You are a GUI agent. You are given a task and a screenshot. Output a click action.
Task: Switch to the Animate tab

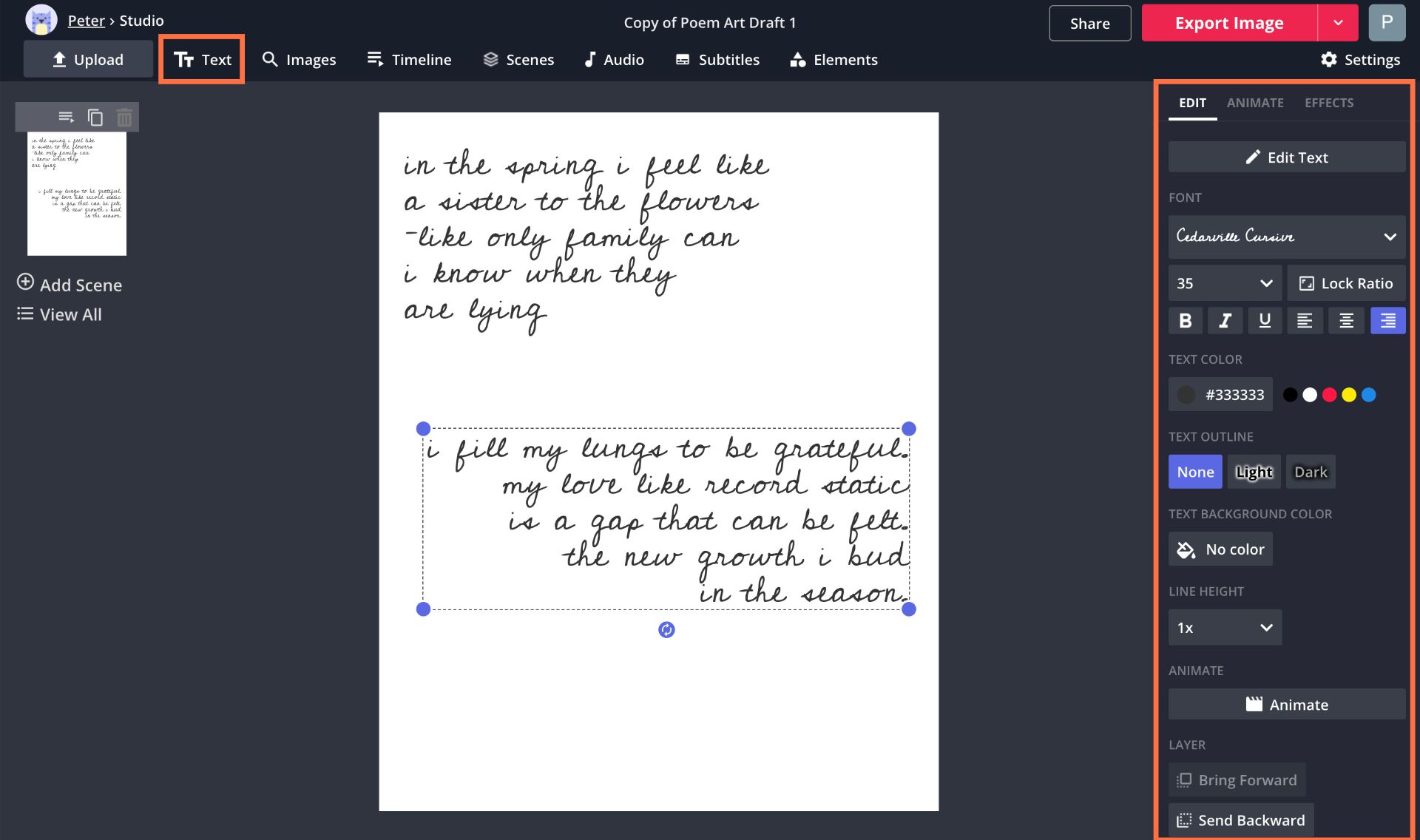pyautogui.click(x=1255, y=102)
